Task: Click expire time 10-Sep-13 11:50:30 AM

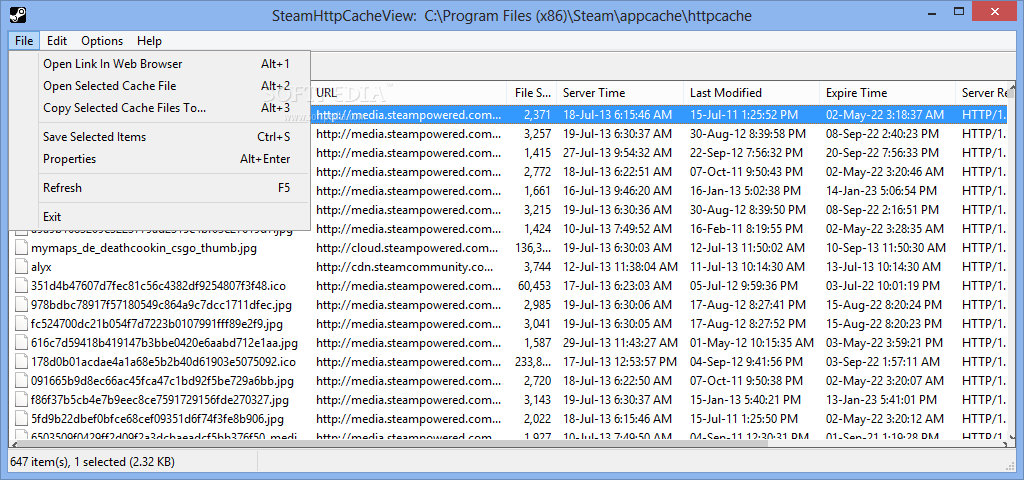Action: 886,248
